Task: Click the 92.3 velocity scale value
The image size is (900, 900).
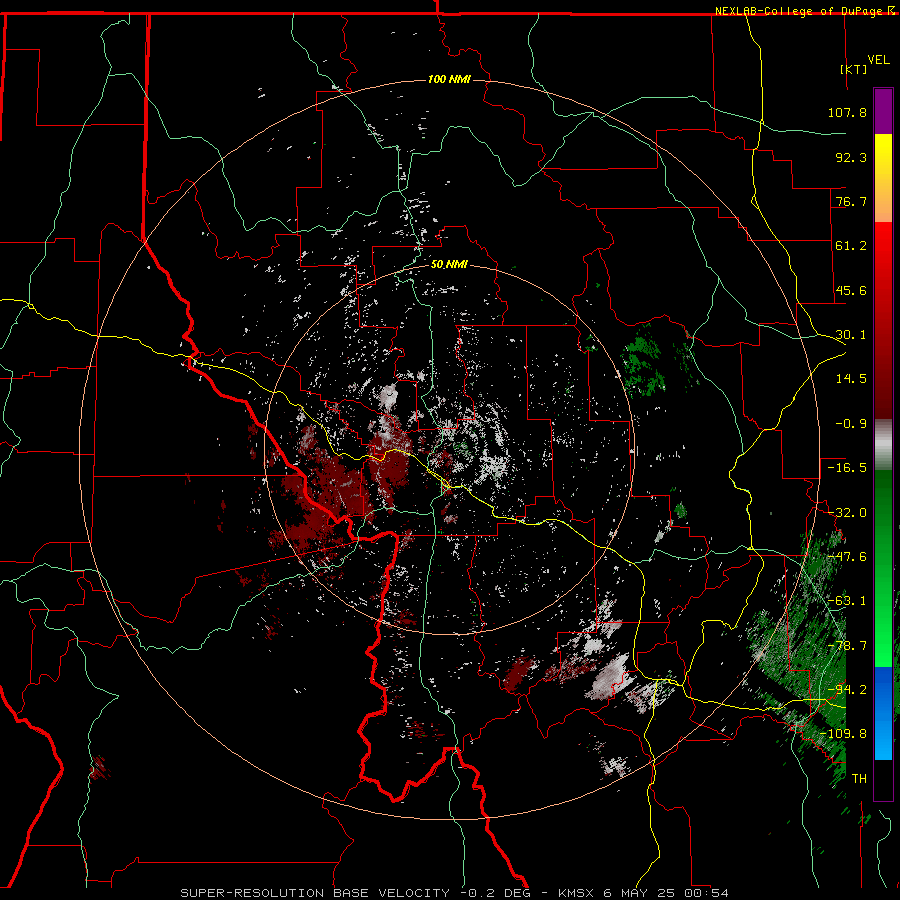Action: point(851,157)
